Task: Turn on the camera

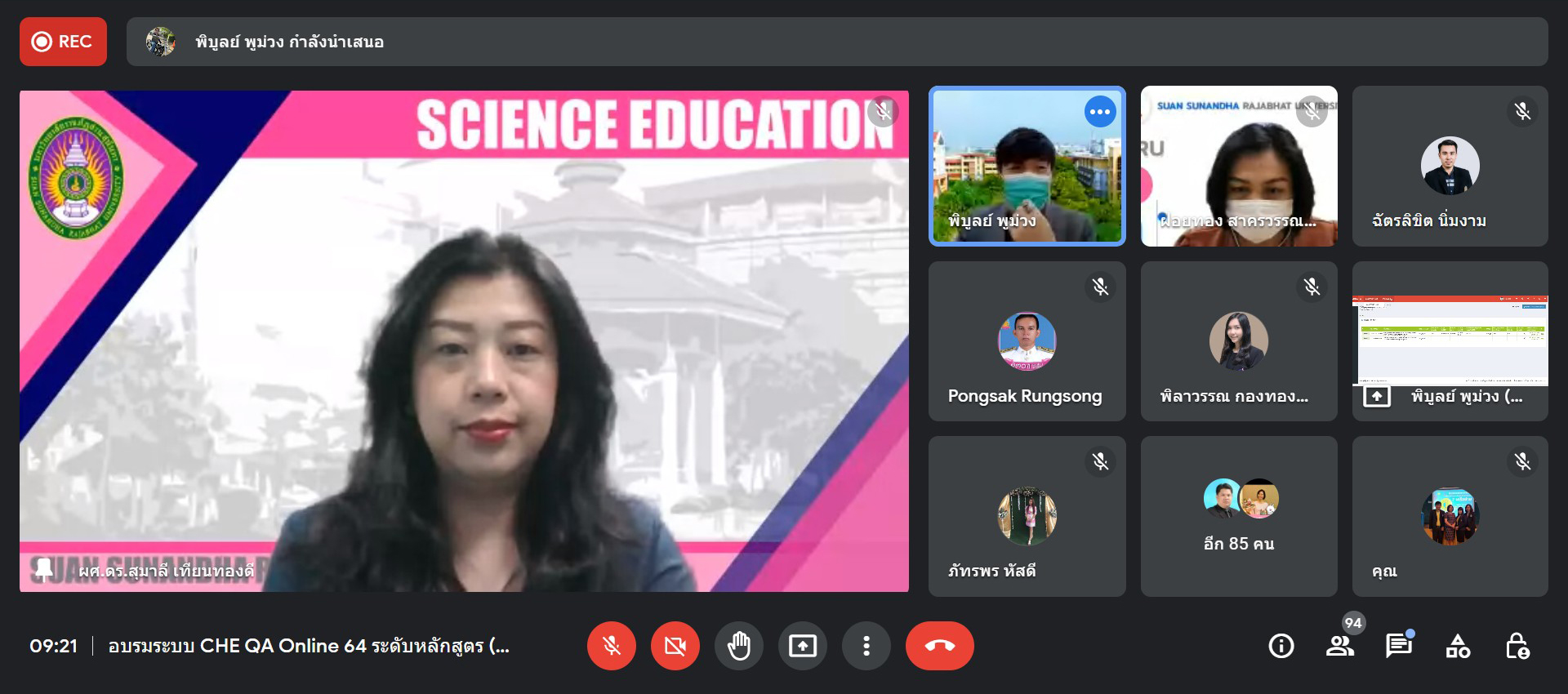Action: (675, 646)
